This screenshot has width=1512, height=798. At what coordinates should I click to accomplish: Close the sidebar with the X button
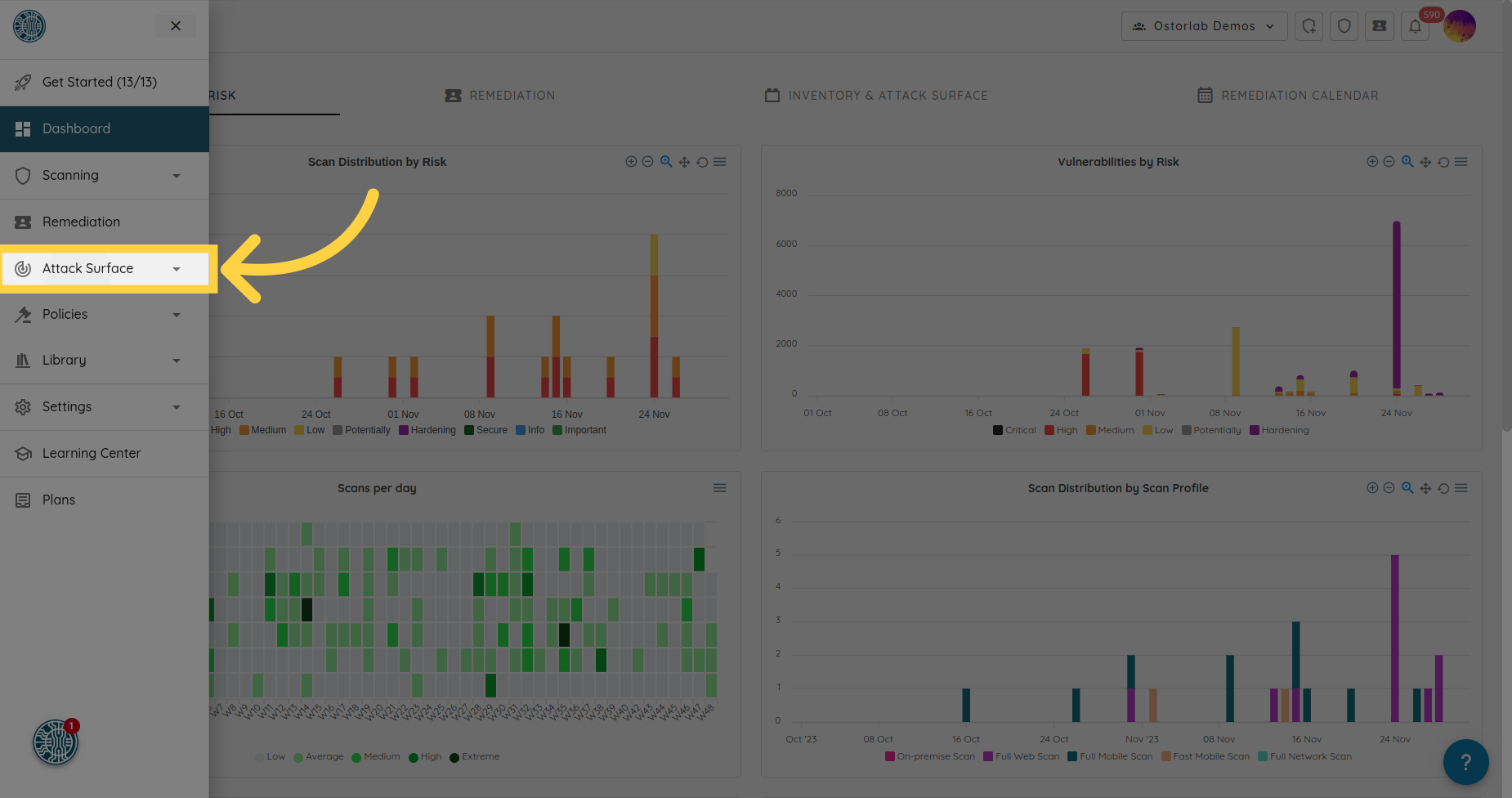pyautogui.click(x=176, y=26)
